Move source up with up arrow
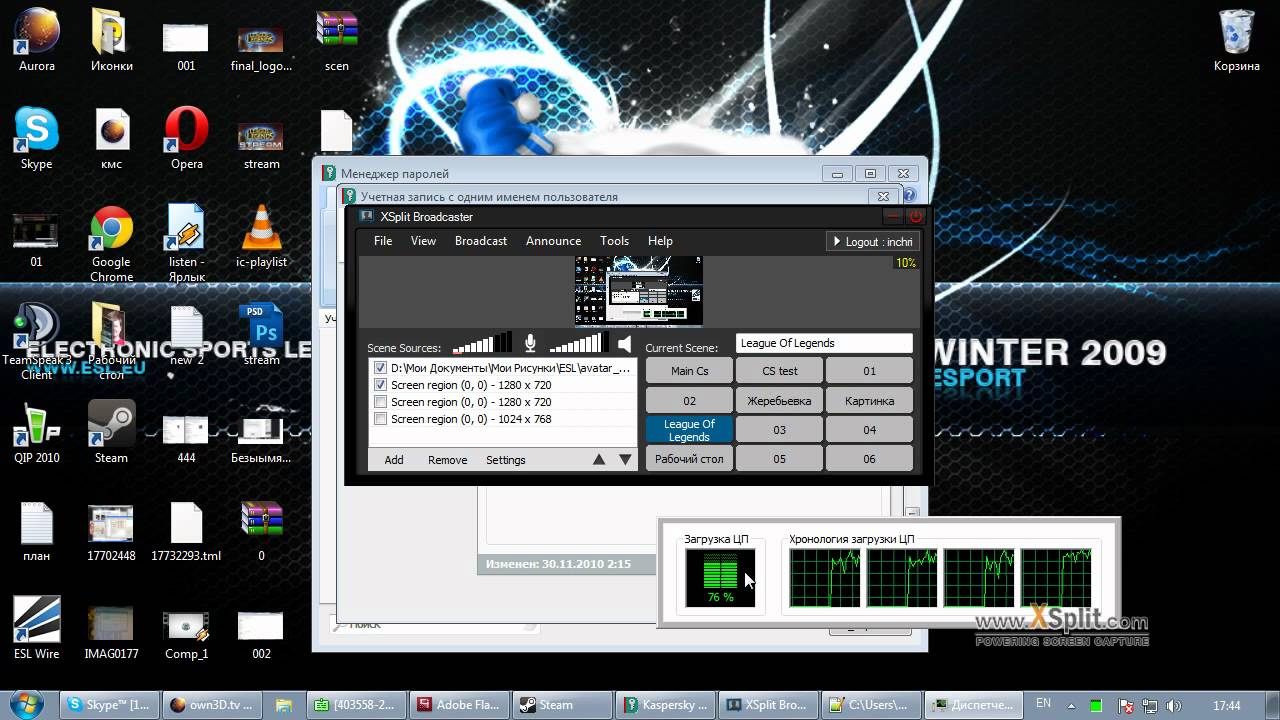 click(599, 460)
